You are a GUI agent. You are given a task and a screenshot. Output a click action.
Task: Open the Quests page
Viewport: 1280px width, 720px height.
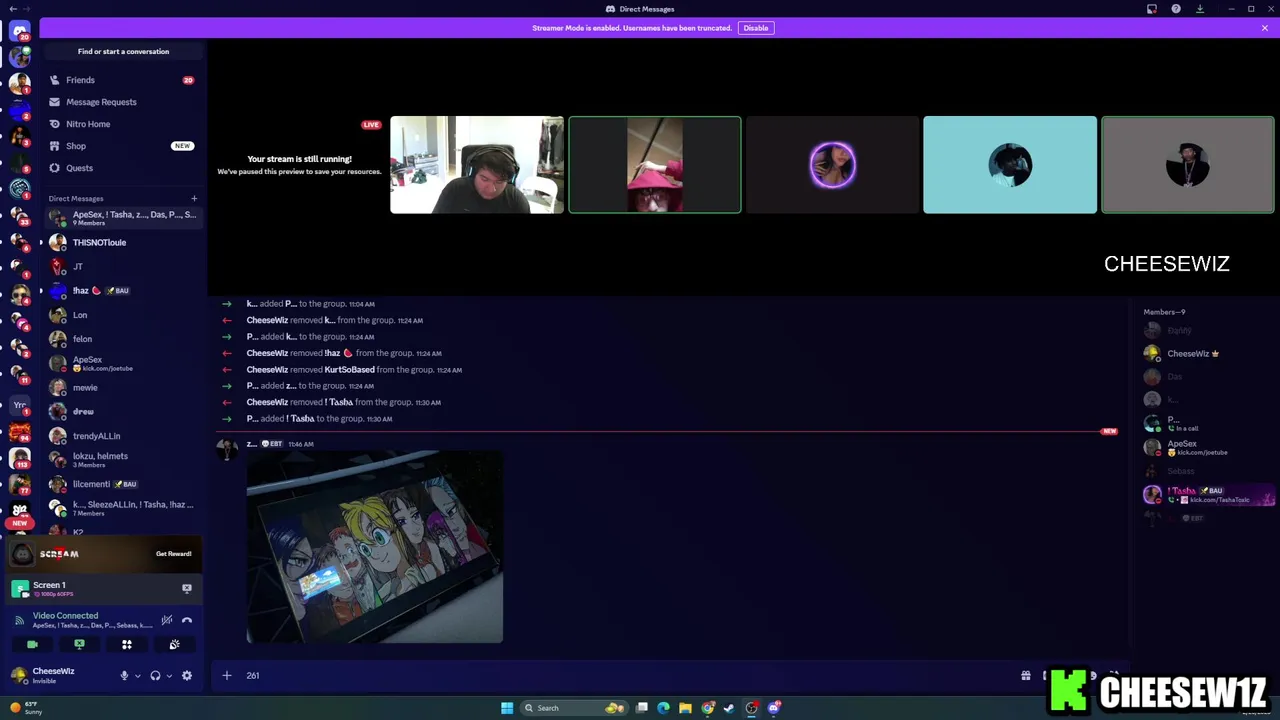pyautogui.click(x=123, y=168)
